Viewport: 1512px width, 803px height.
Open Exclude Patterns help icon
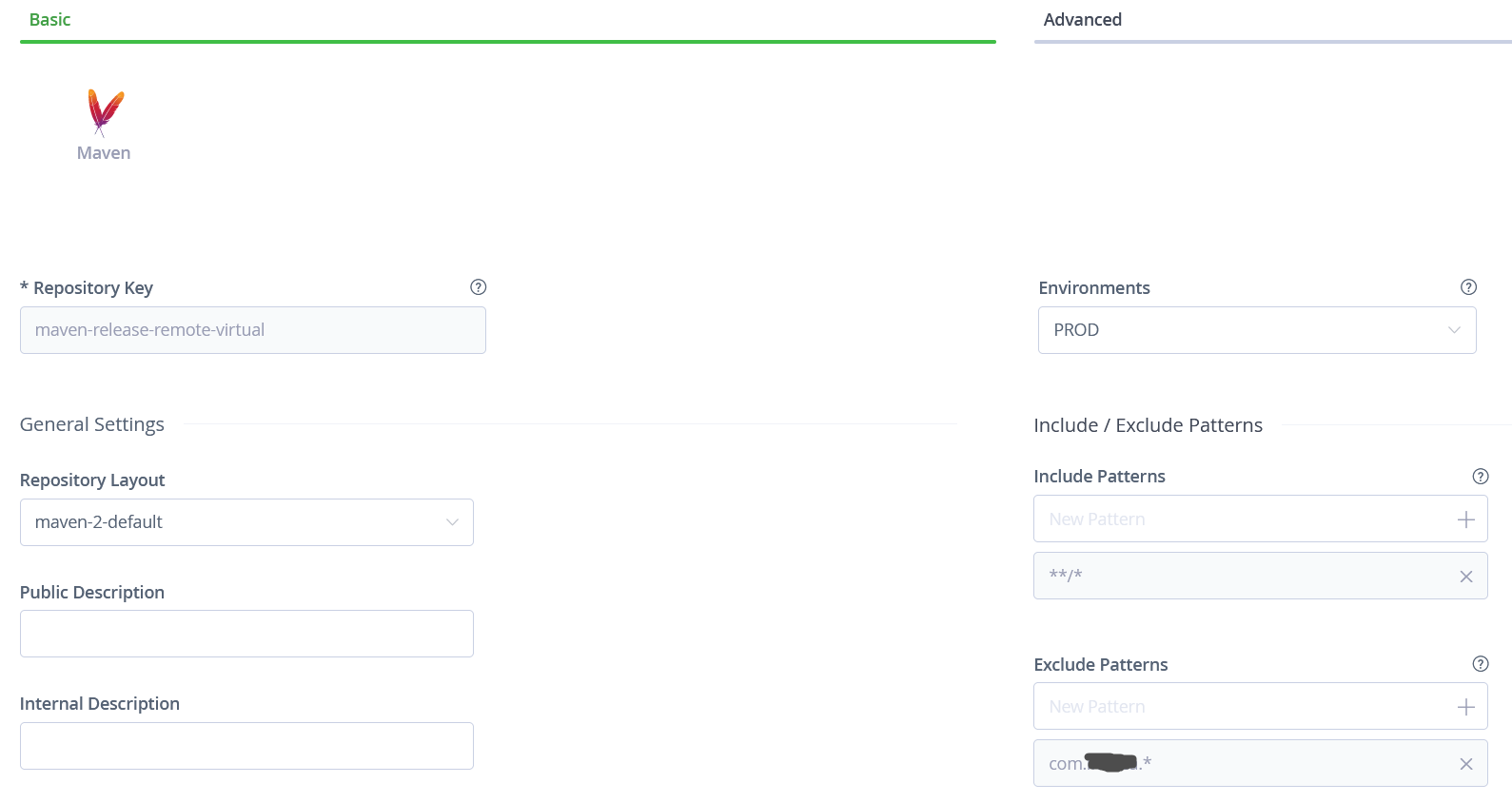(x=1480, y=664)
